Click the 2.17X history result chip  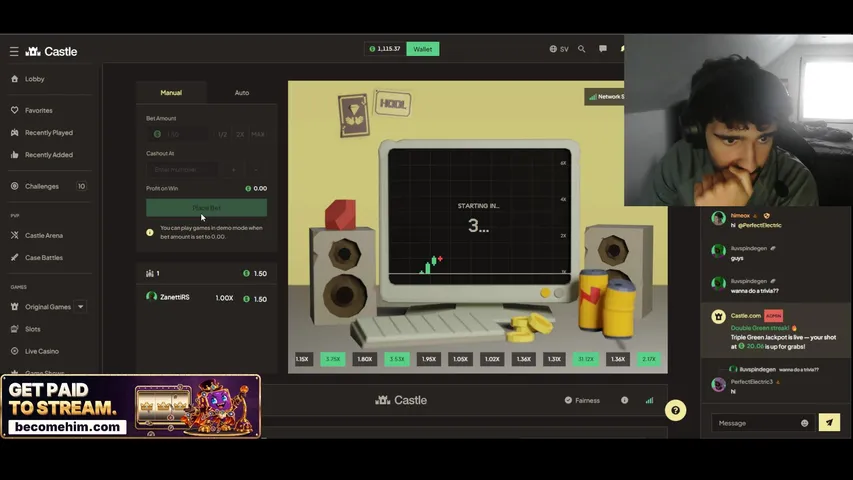649,359
